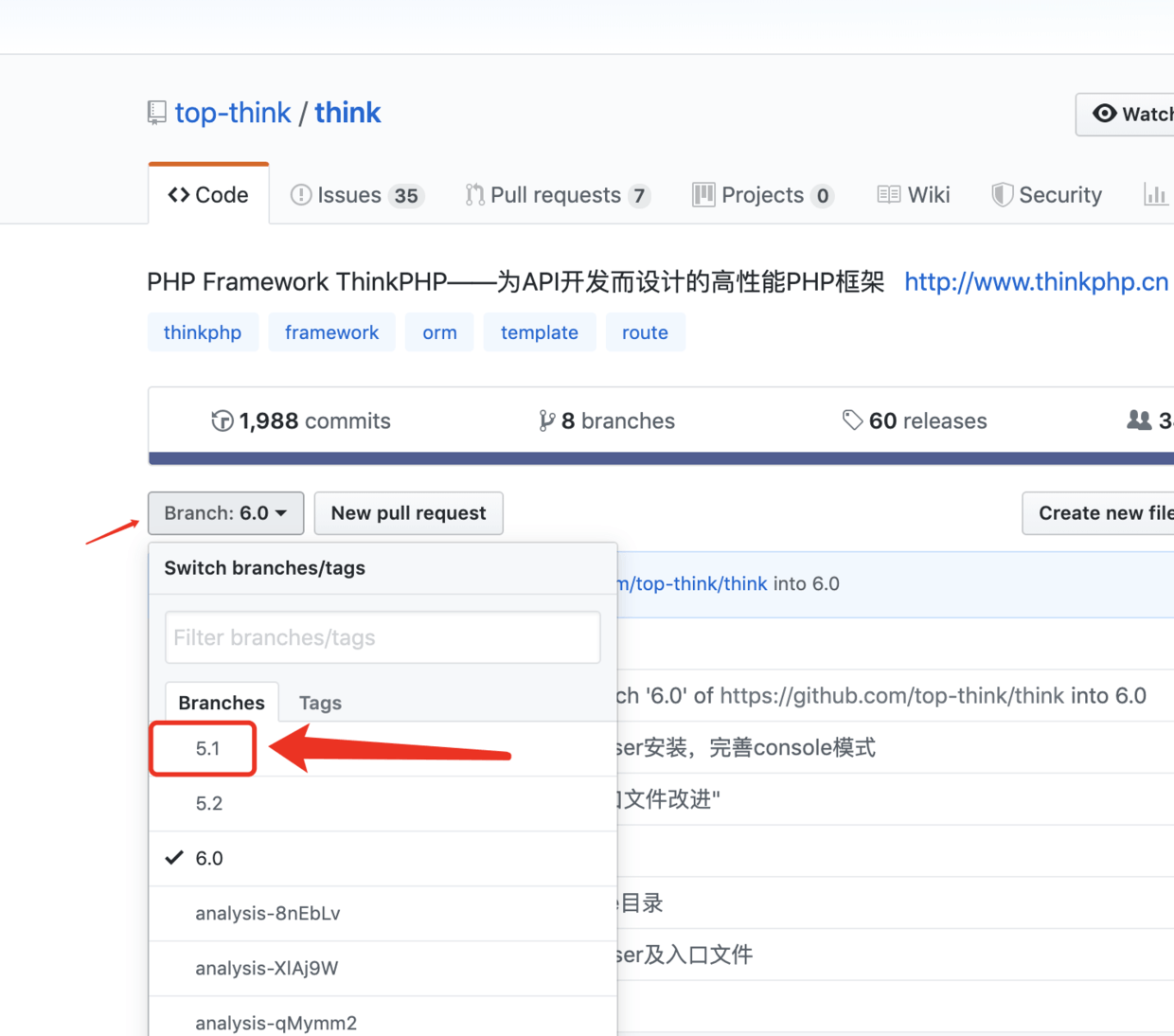
Task: Open the Branch: 6.0 dropdown
Action: 225,513
